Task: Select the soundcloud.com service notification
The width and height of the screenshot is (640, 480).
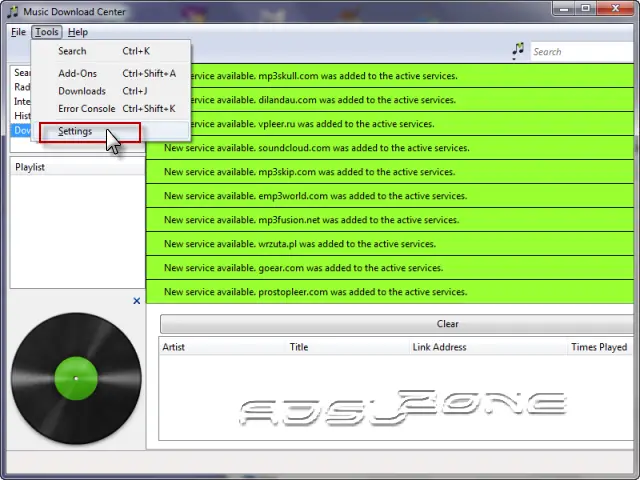Action: click(390, 148)
